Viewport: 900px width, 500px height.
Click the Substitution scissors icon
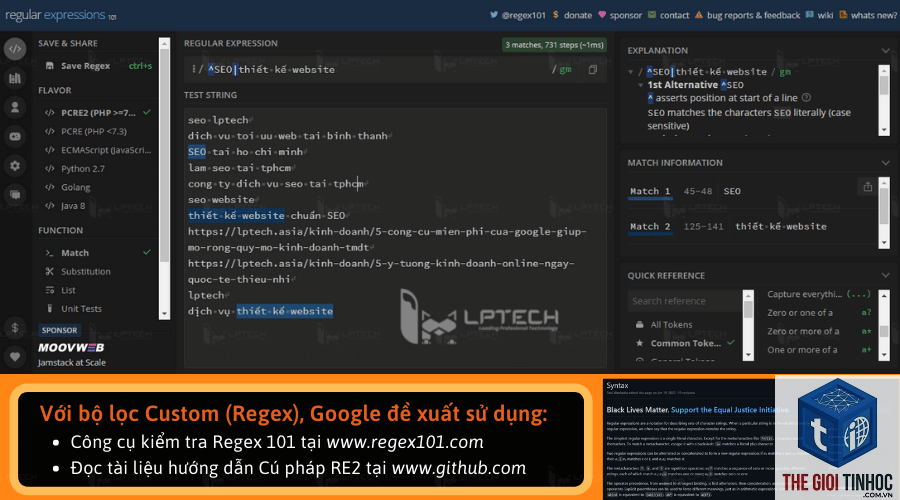(x=49, y=272)
